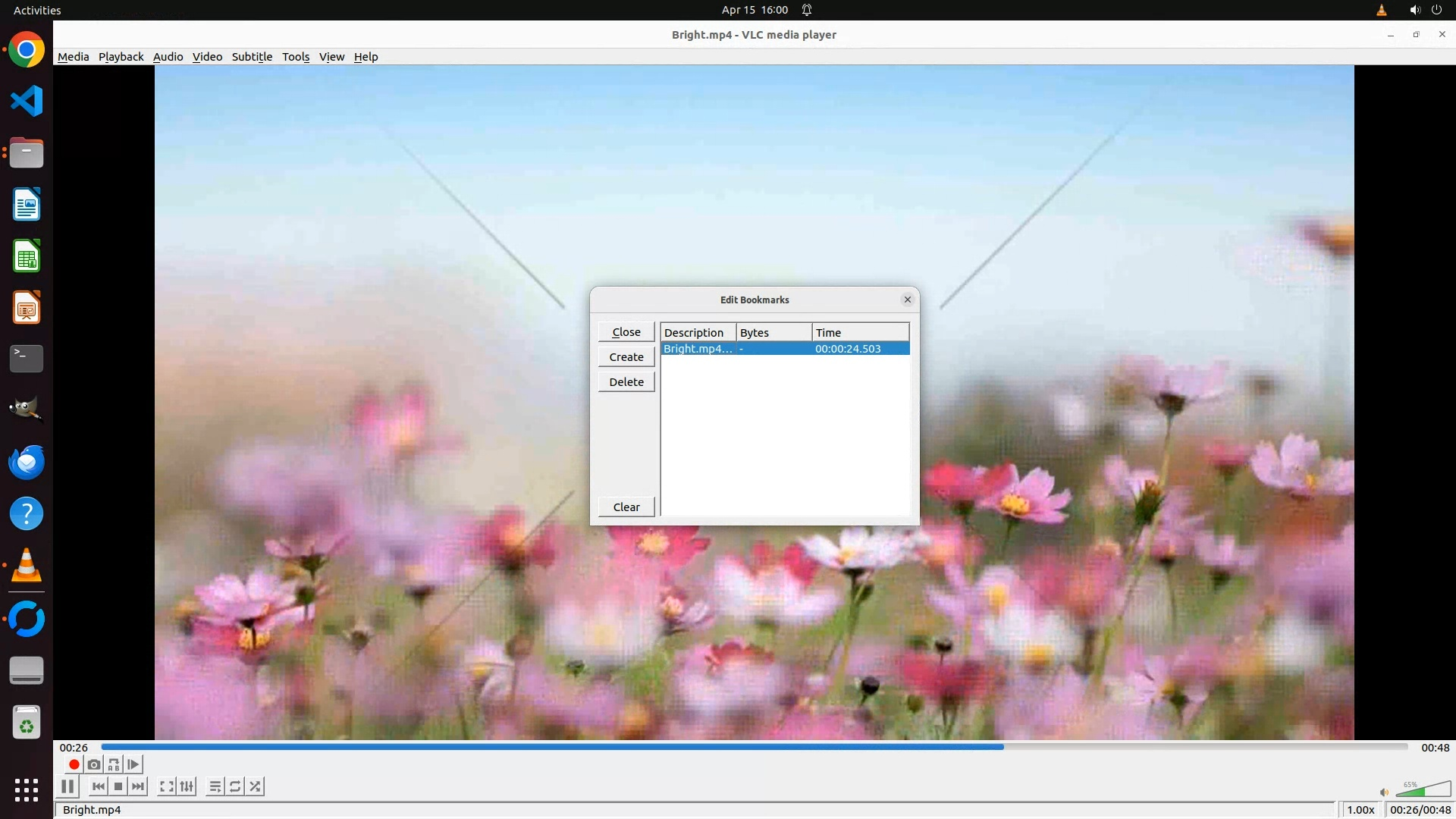Image resolution: width=1456 pixels, height=819 pixels.
Task: Take a snapshot with the camera icon
Action: [94, 764]
